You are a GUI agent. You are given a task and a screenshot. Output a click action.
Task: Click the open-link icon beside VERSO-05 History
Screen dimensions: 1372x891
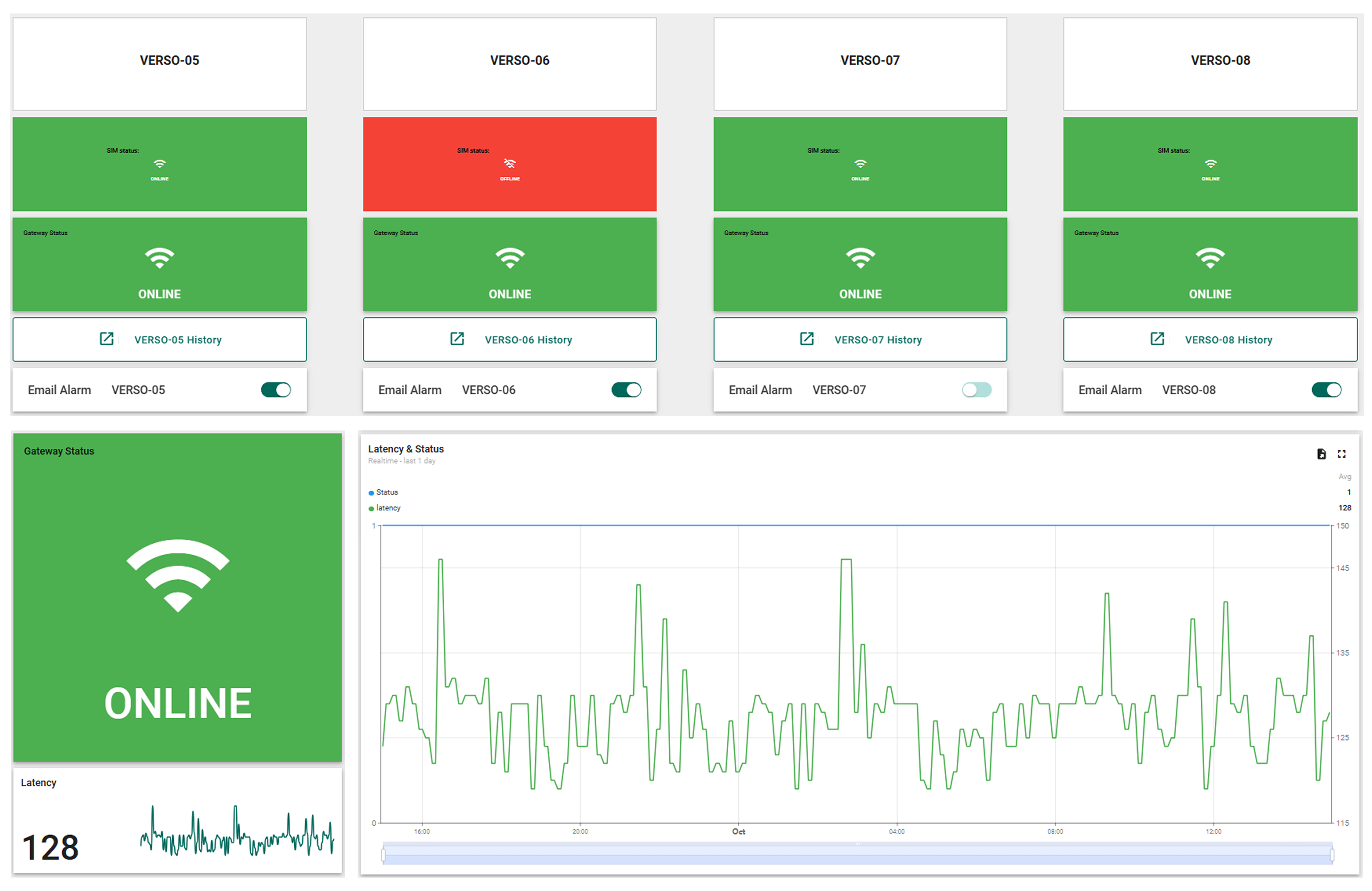107,339
